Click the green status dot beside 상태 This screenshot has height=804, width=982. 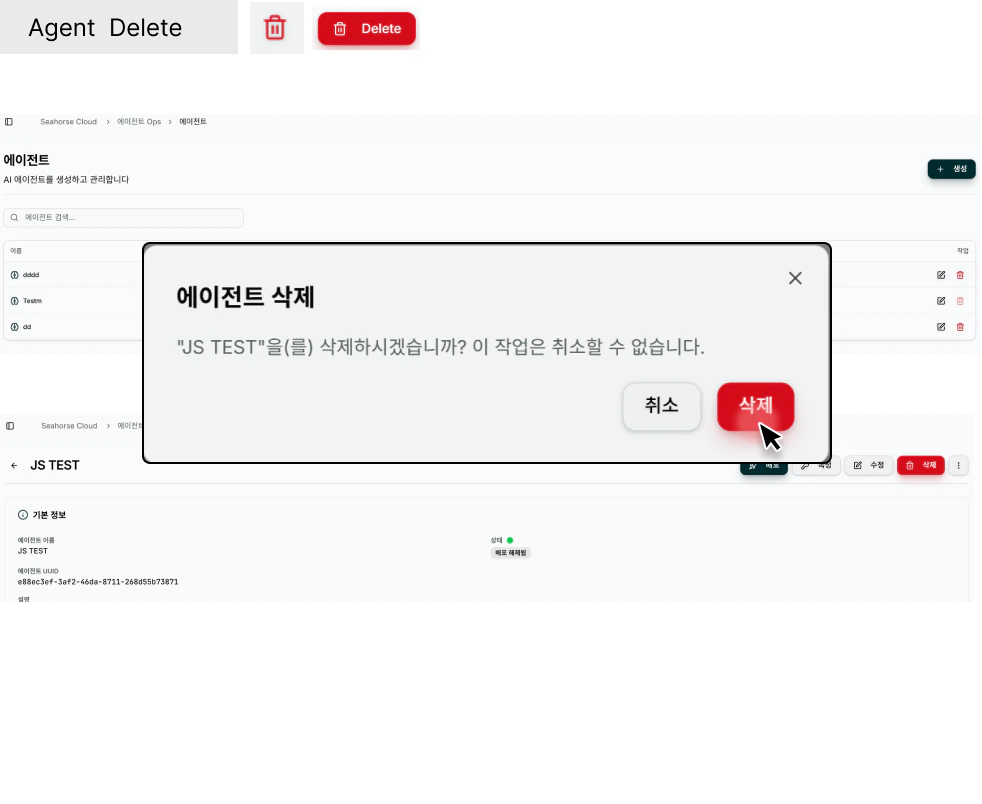(510, 538)
